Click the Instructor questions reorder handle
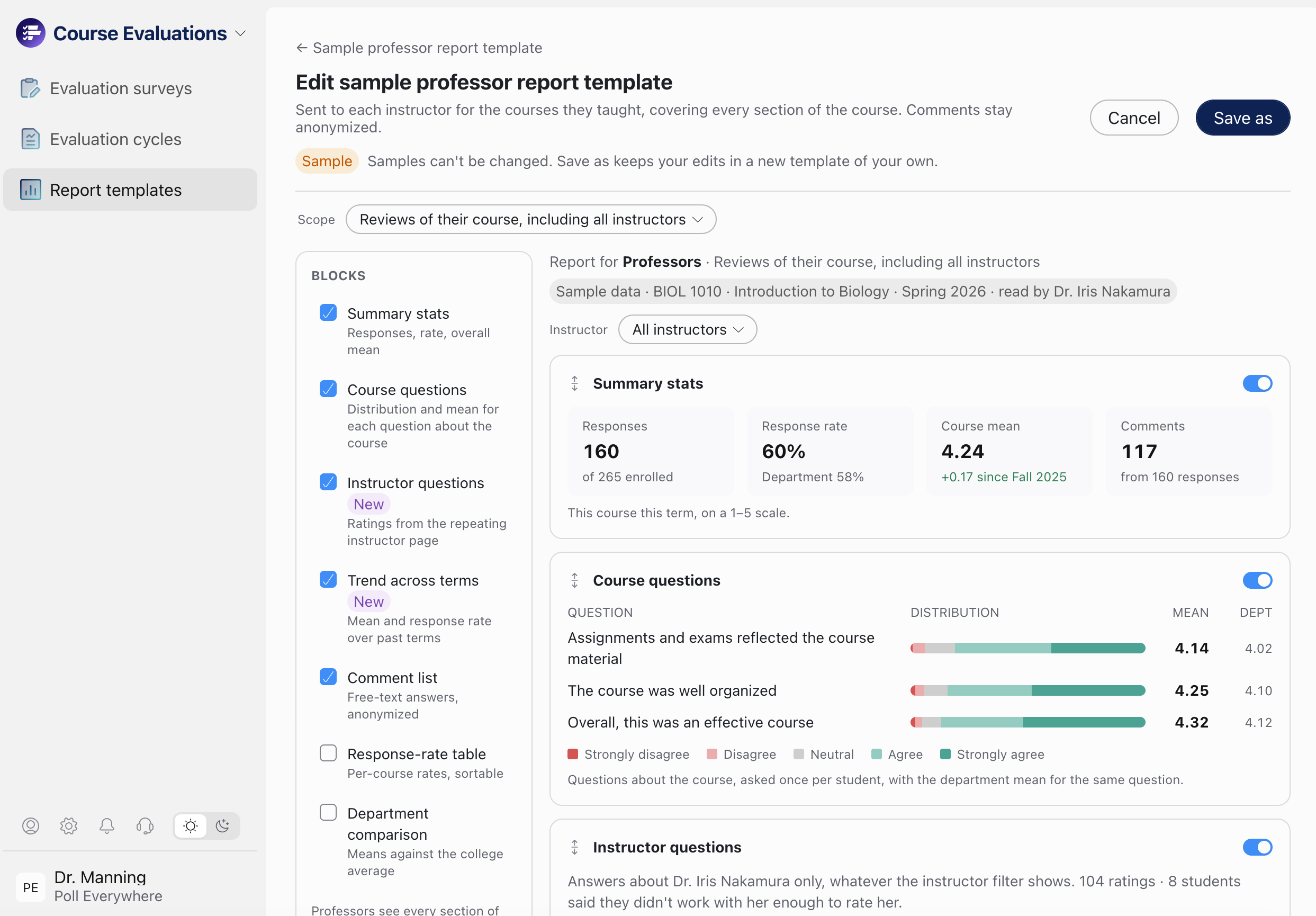Screen dimensions: 1316x916 click(574, 847)
